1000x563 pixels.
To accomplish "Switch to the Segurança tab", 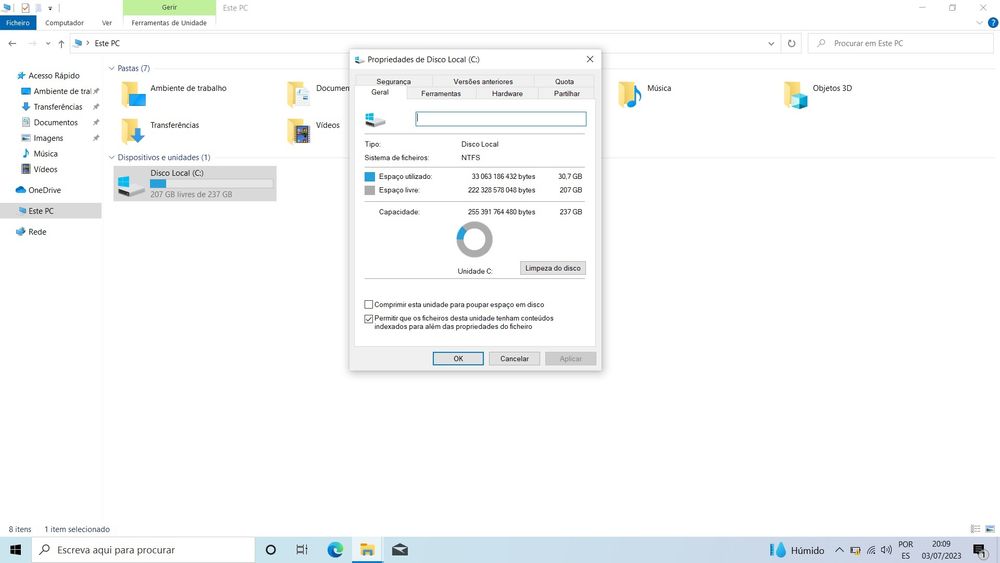I will [x=393, y=81].
